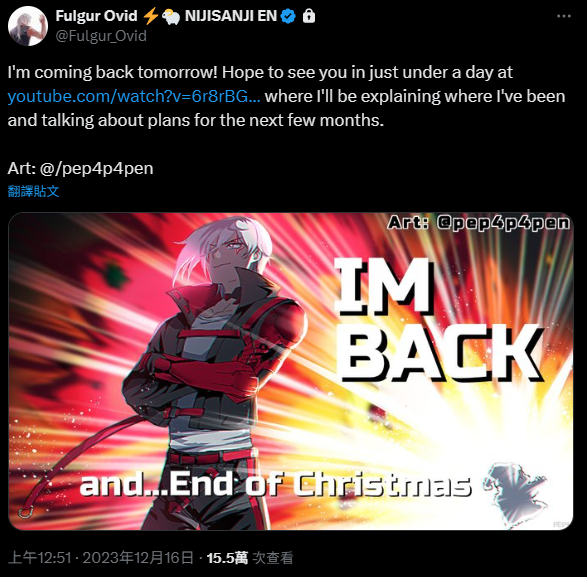
Task: Click the glowing silhouette sprite in image corner
Action: (x=515, y=492)
